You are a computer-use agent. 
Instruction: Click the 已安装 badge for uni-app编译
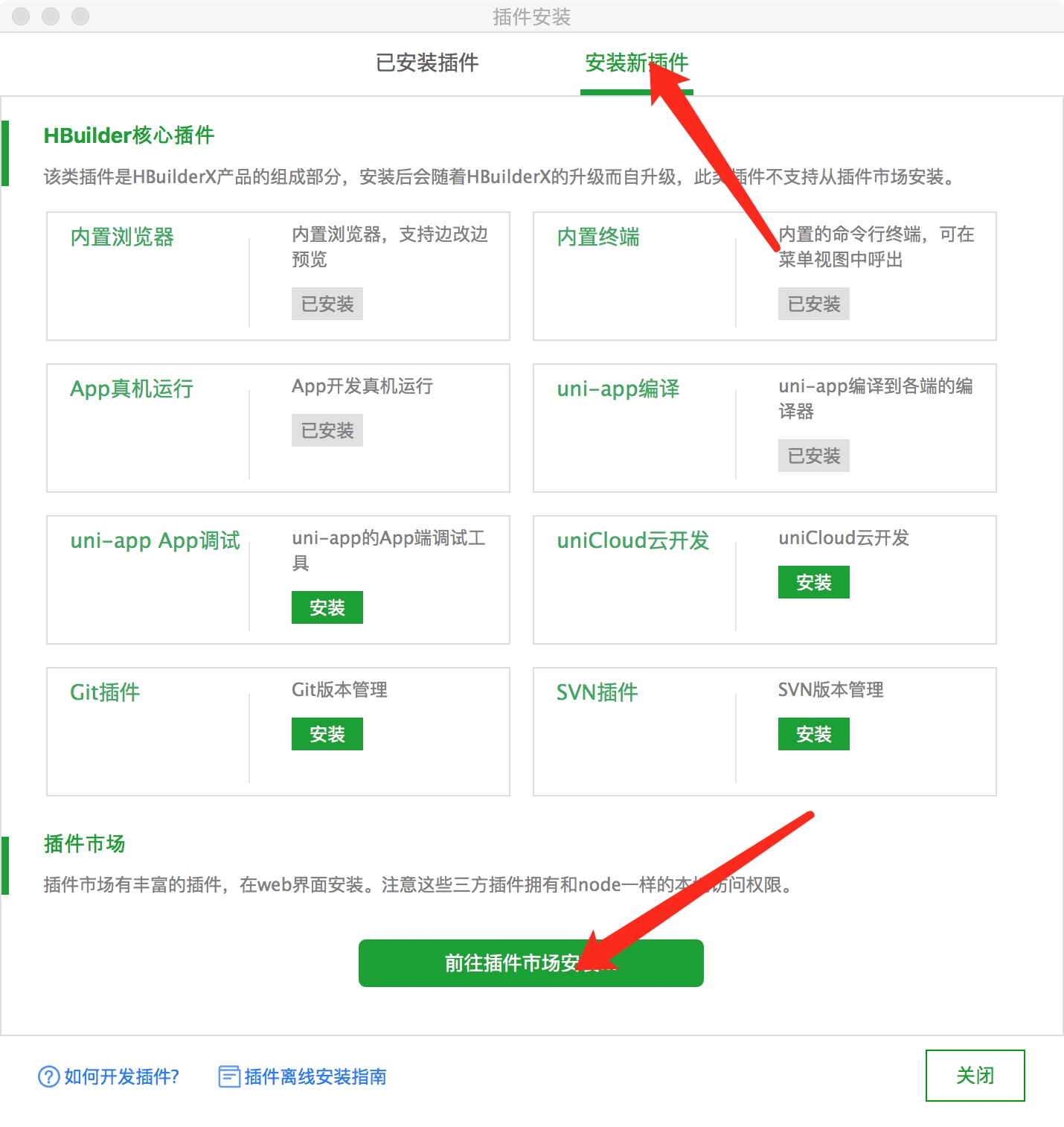[813, 456]
